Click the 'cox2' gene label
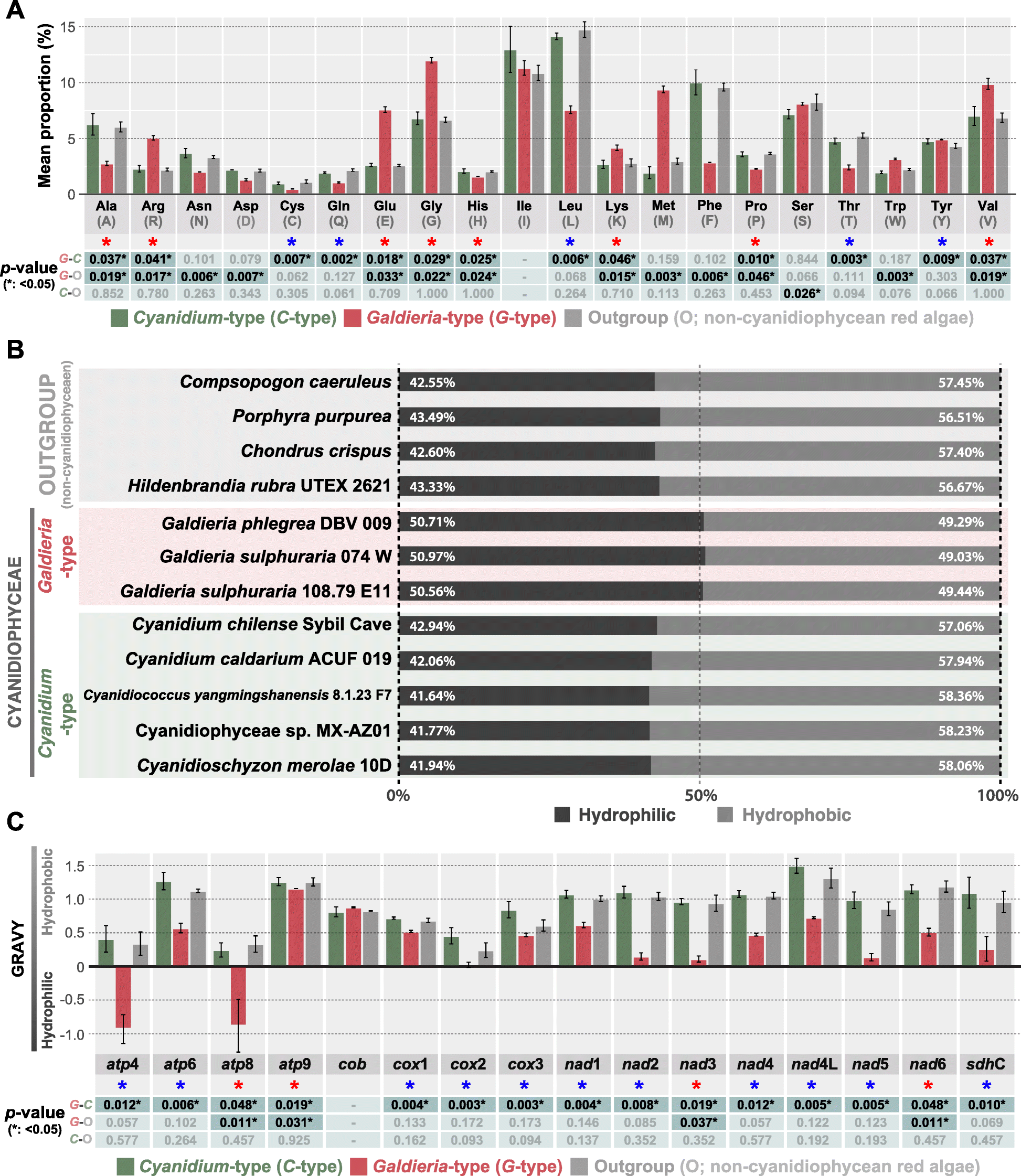Viewport: 1021px width, 1176px height. (x=468, y=1064)
